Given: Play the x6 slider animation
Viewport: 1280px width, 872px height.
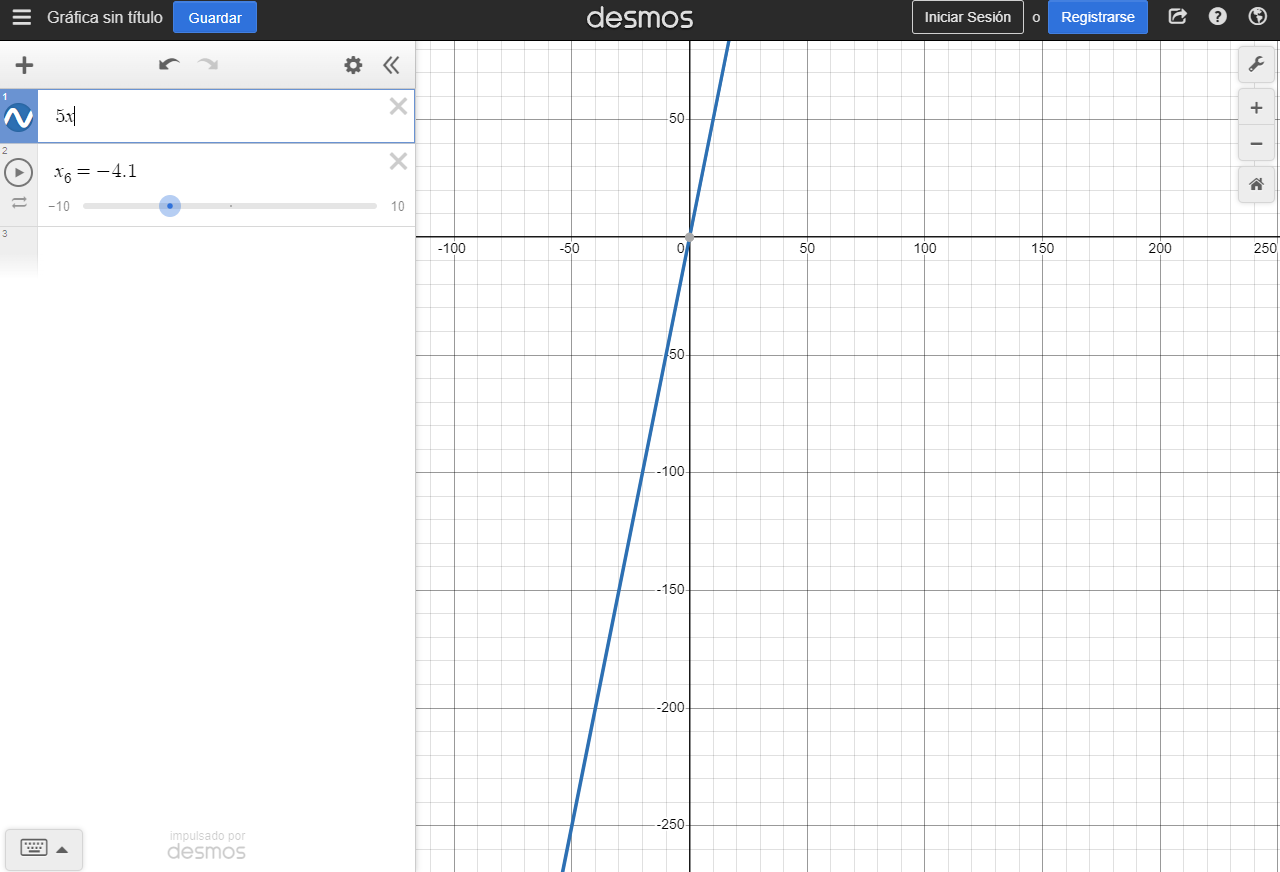Looking at the screenshot, I should click(x=19, y=173).
